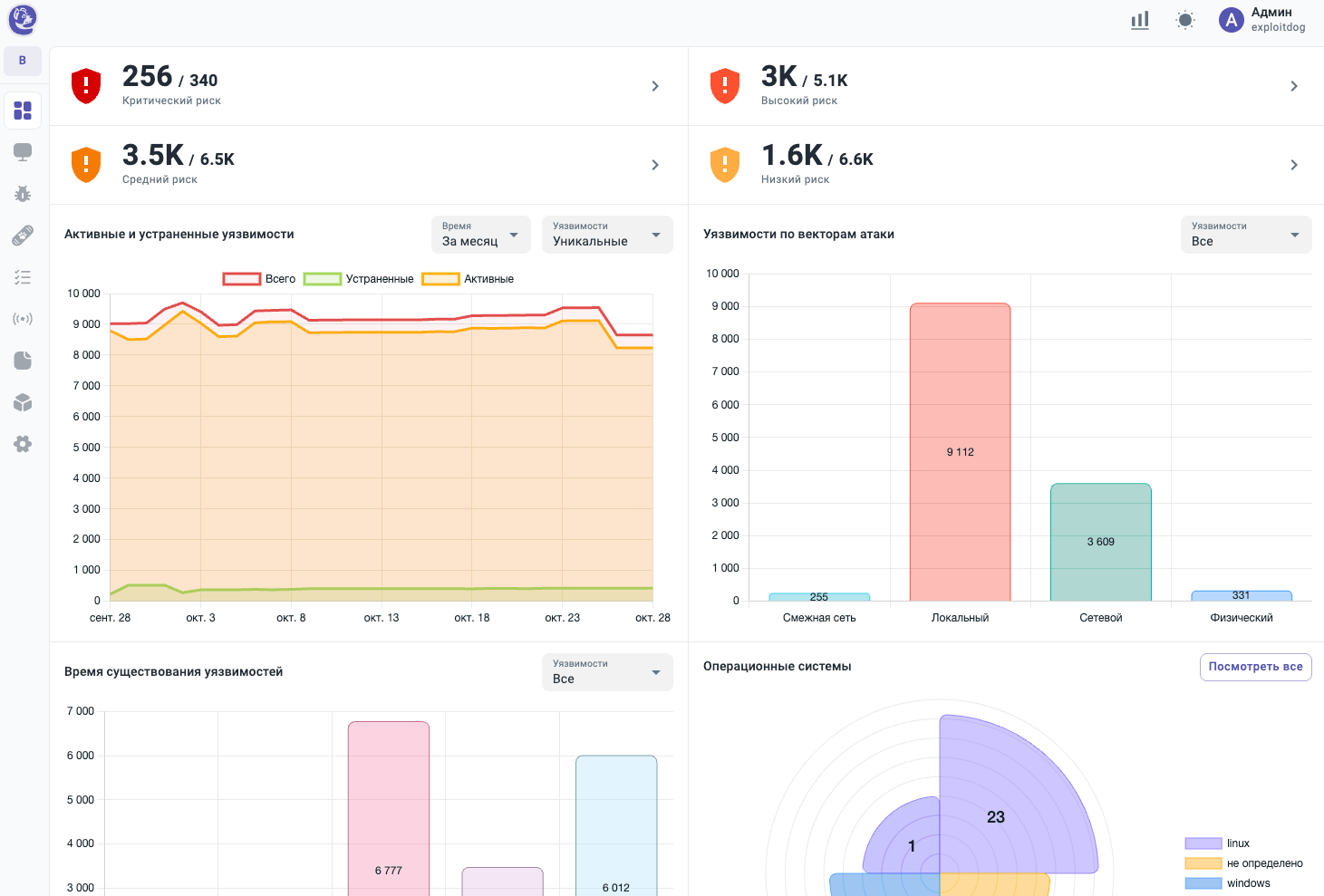The height and width of the screenshot is (896, 1324).
Task: Open the broadcast signal icon in sidebar
Action: click(x=23, y=319)
